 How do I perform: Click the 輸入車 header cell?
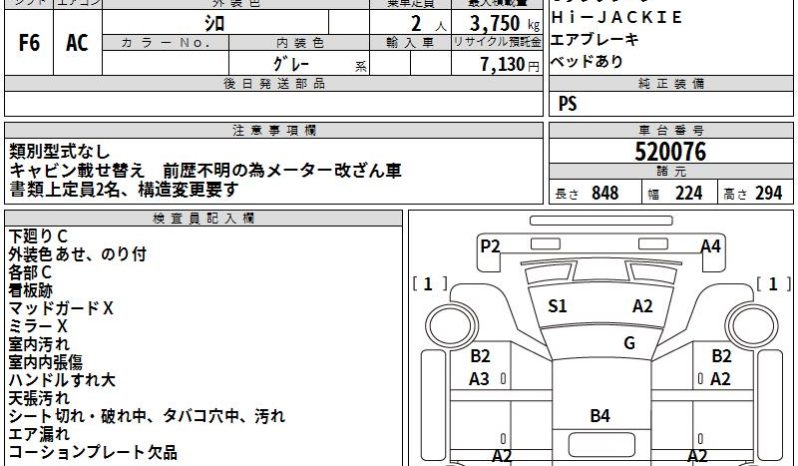click(x=410, y=43)
